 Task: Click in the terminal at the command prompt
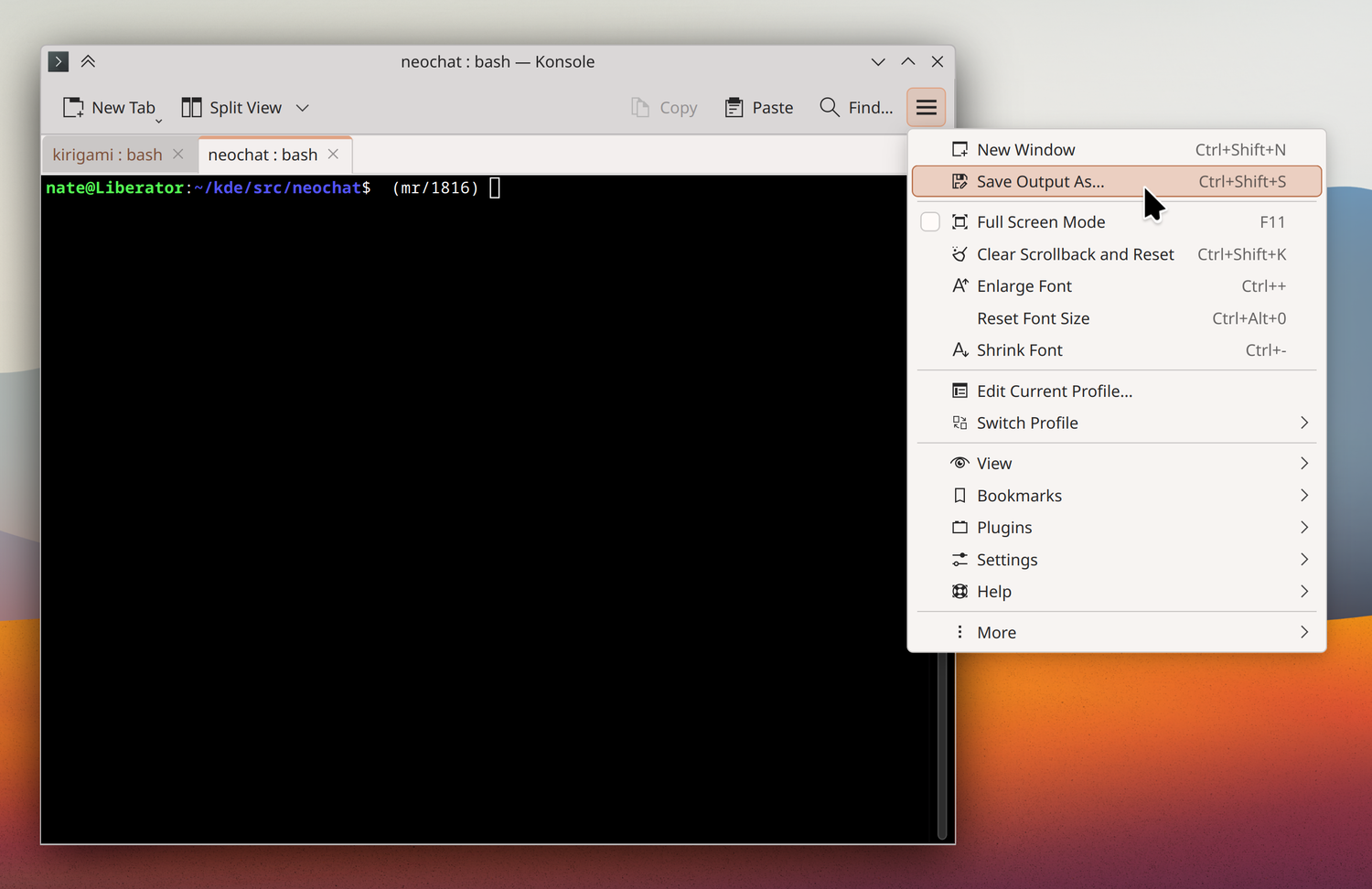[x=495, y=188]
